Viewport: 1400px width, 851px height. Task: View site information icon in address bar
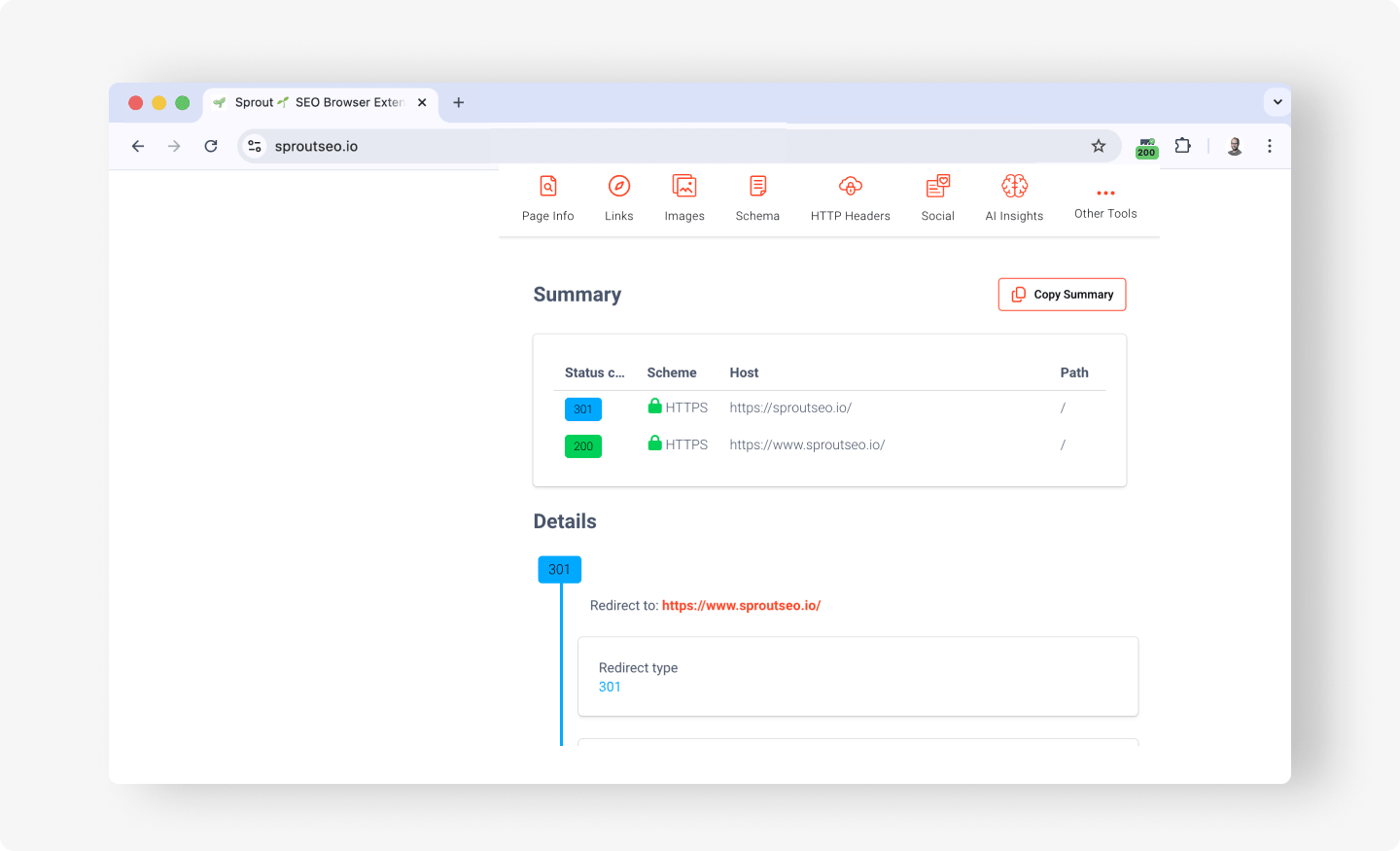tap(255, 146)
